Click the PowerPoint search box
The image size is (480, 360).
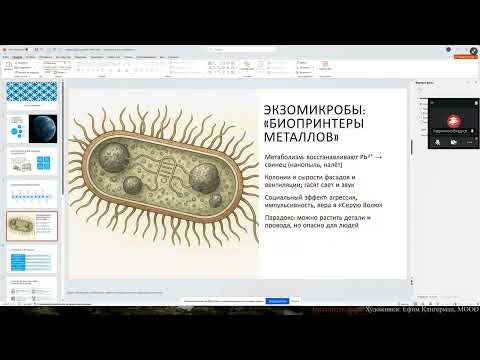click(241, 49)
